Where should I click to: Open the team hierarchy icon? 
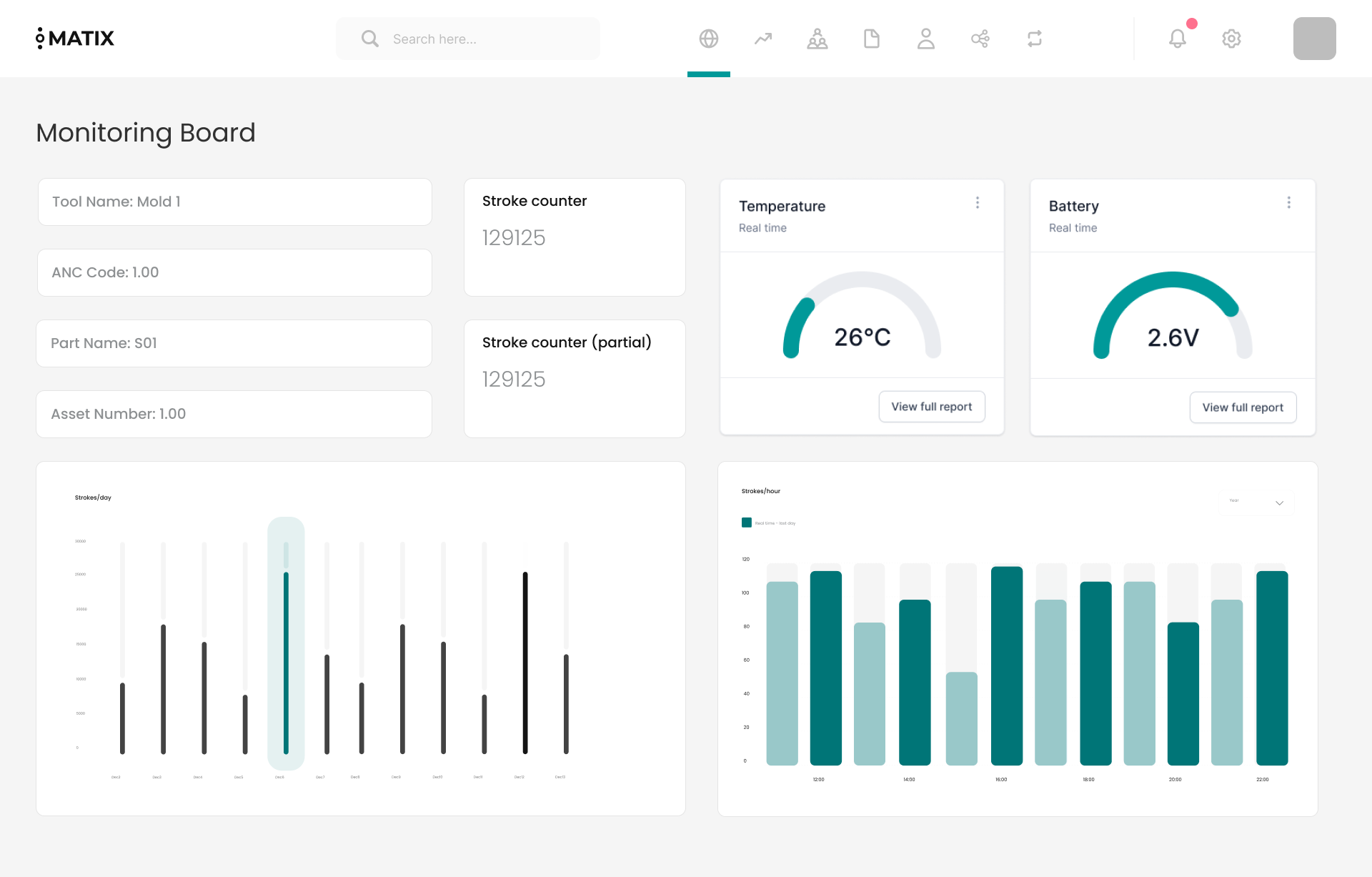(x=817, y=39)
